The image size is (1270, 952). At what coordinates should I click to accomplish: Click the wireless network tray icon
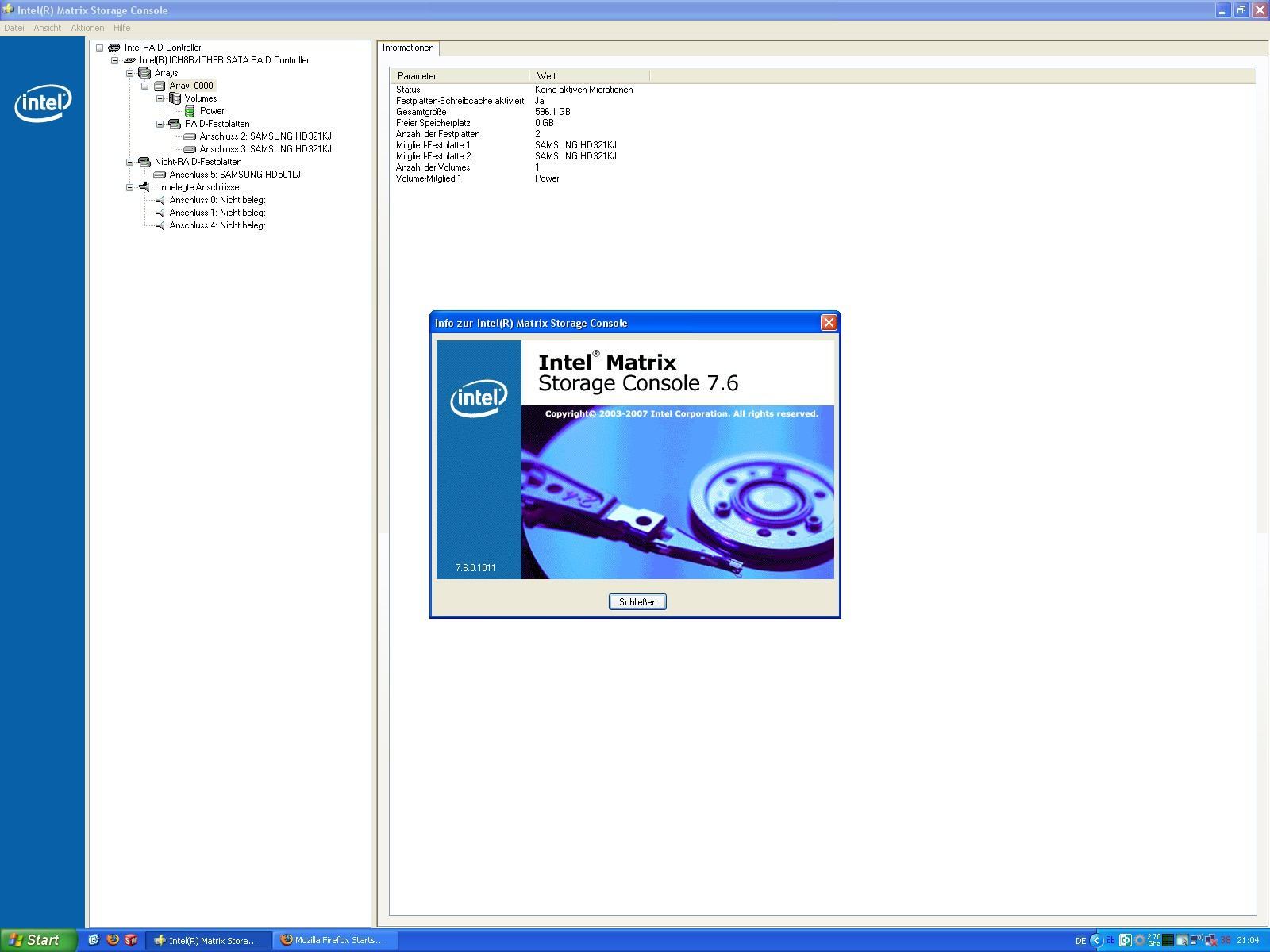(x=1197, y=940)
